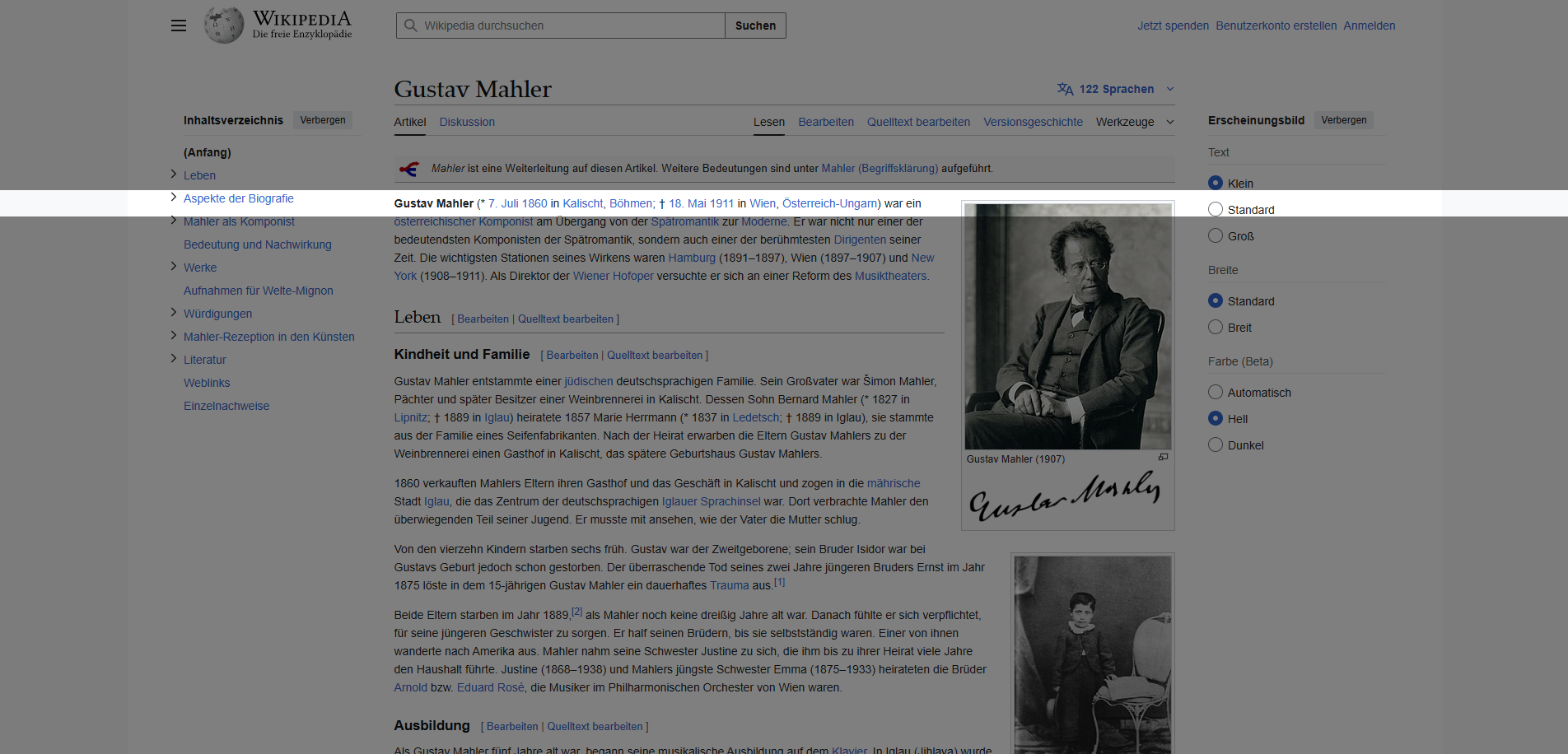Image resolution: width=1568 pixels, height=754 pixels.
Task: Click the Suchen button
Action: coord(754,26)
